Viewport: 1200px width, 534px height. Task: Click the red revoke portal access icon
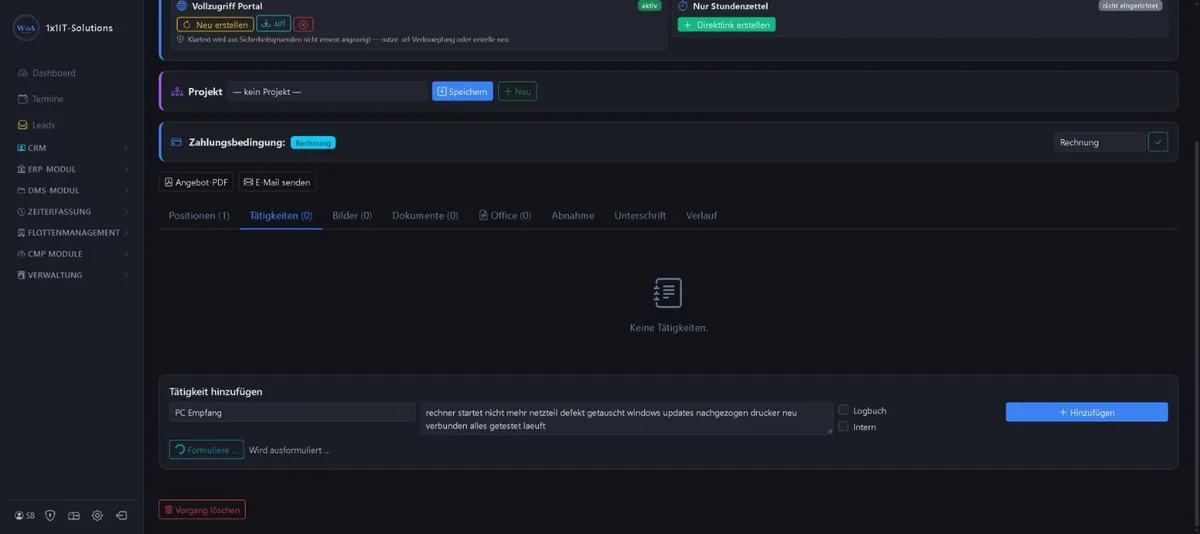click(303, 24)
